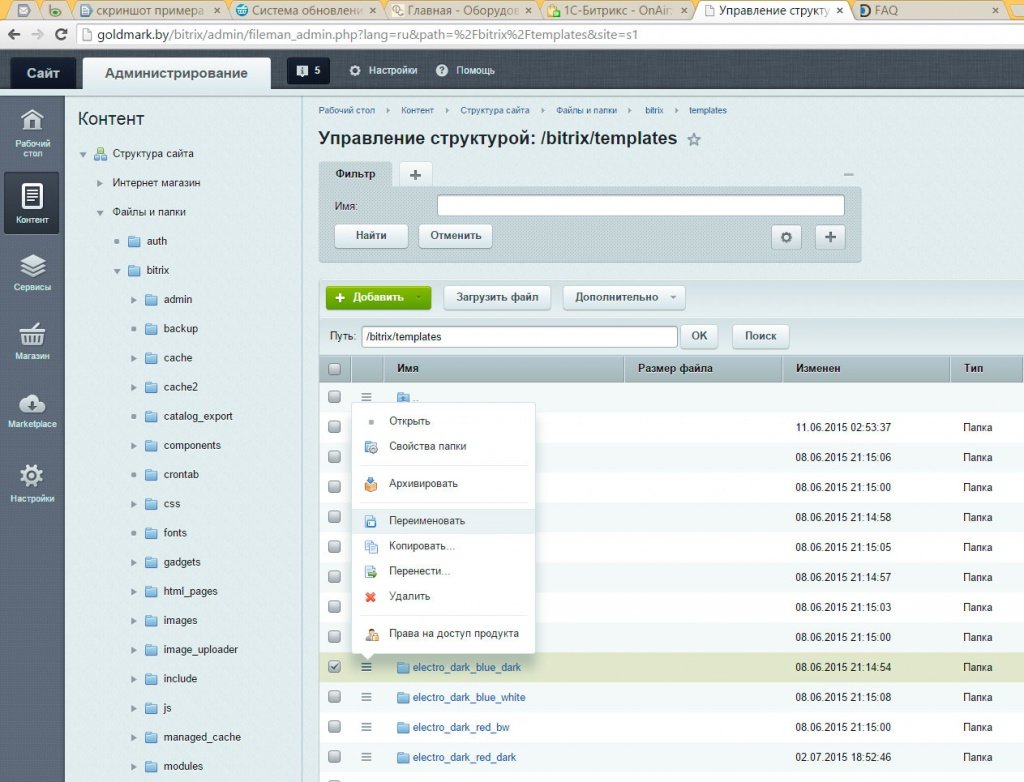The image size is (1024, 782).
Task: Check the electro_dark_red_dark row checkbox
Action: coord(334,757)
